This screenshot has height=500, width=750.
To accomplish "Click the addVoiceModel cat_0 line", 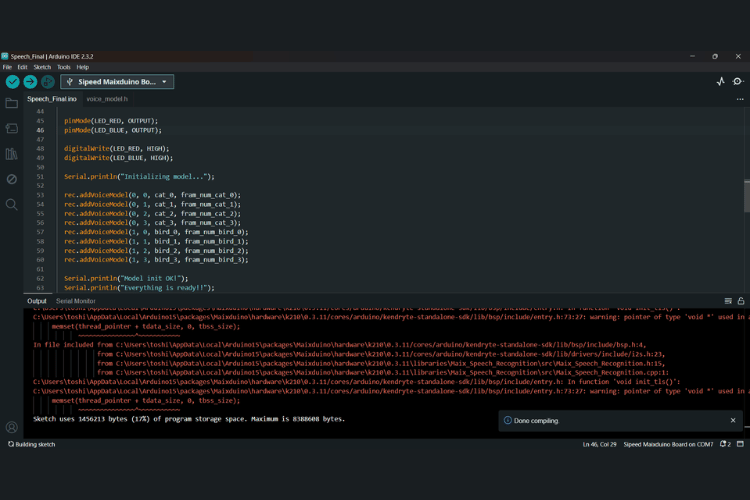I will coord(153,195).
